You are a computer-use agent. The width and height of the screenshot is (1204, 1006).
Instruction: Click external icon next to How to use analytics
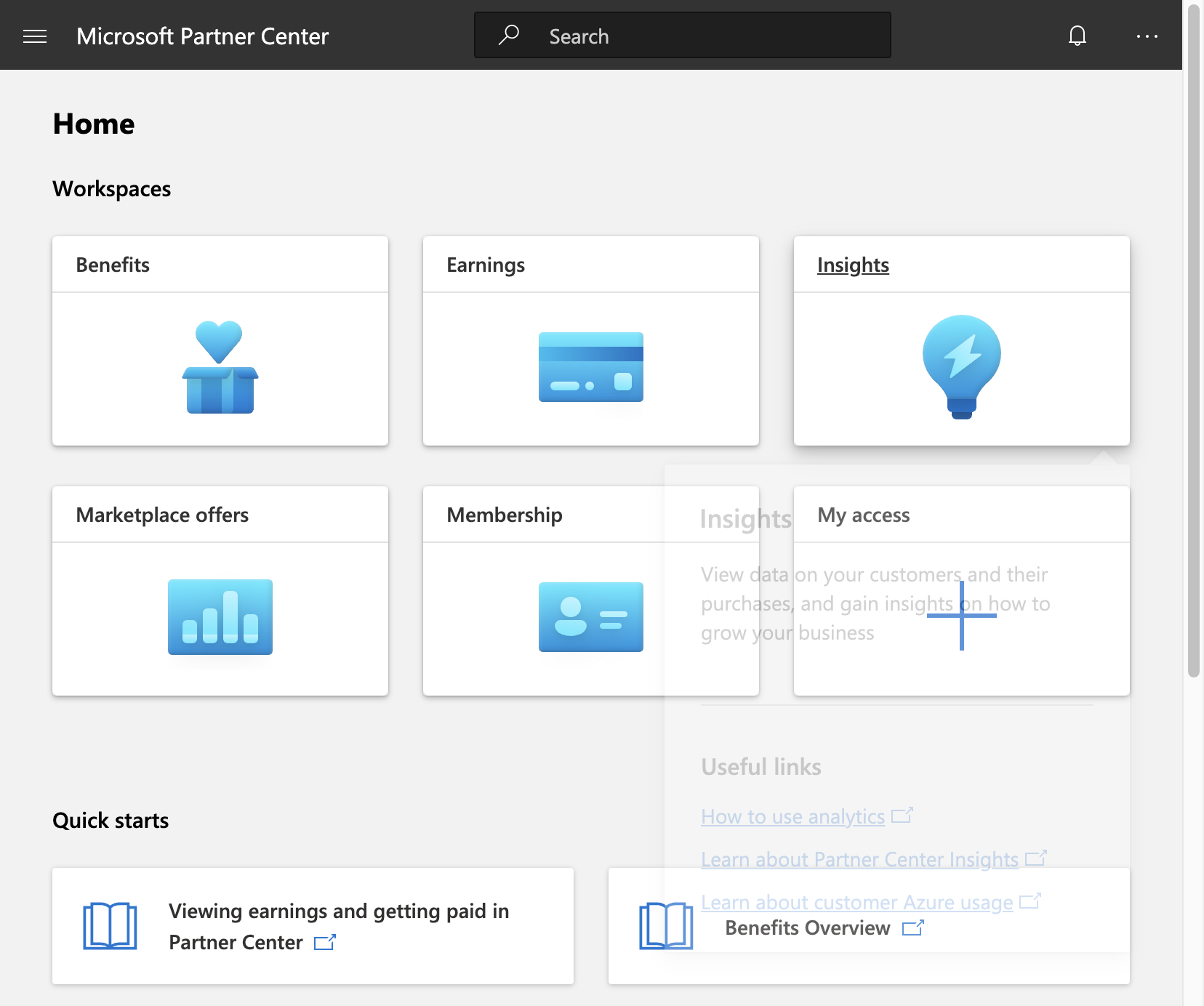(902, 816)
